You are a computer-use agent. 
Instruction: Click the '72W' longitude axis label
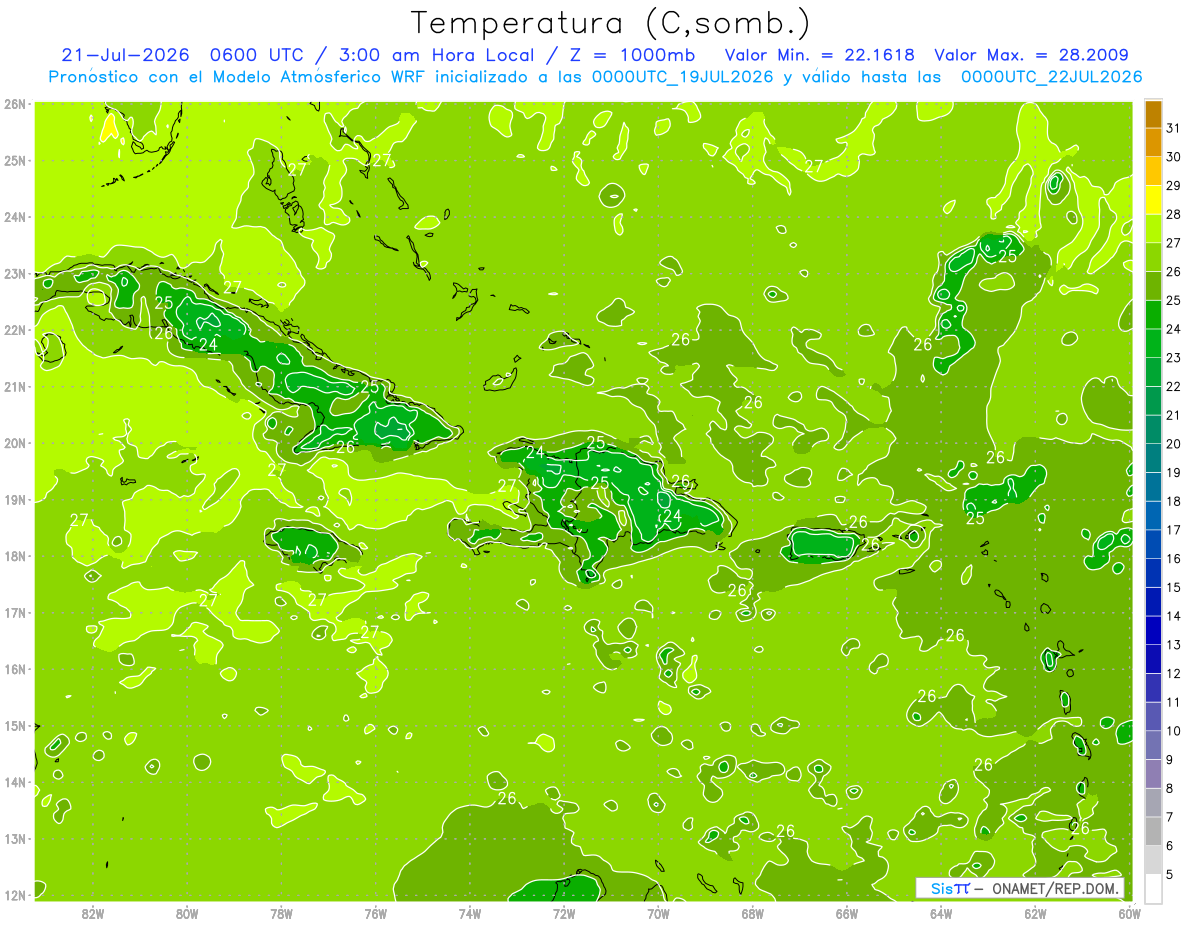(x=564, y=913)
